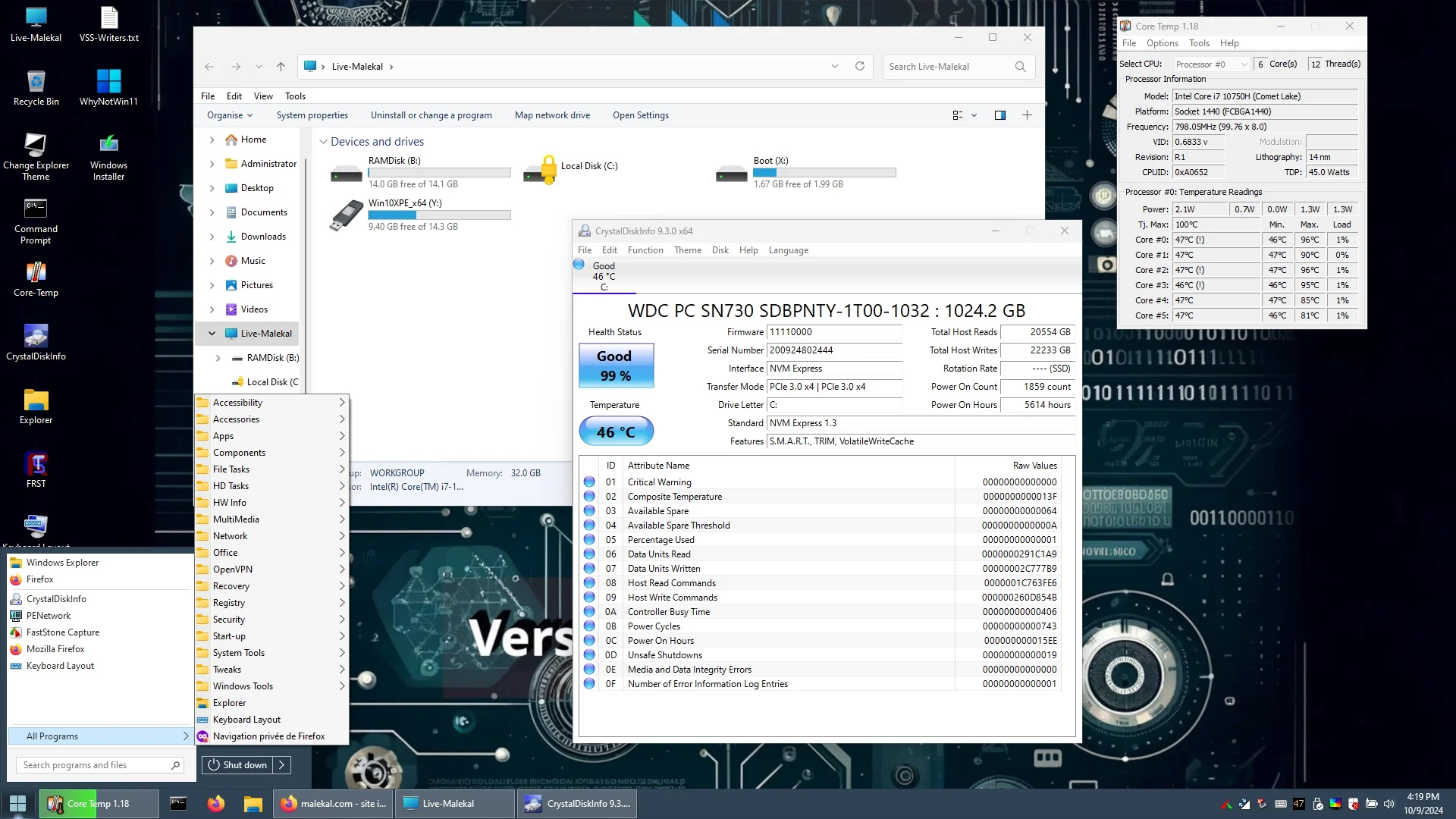1456x819 pixels.
Task: Open the Function menu in CrystalDiskInfo
Action: (x=645, y=250)
